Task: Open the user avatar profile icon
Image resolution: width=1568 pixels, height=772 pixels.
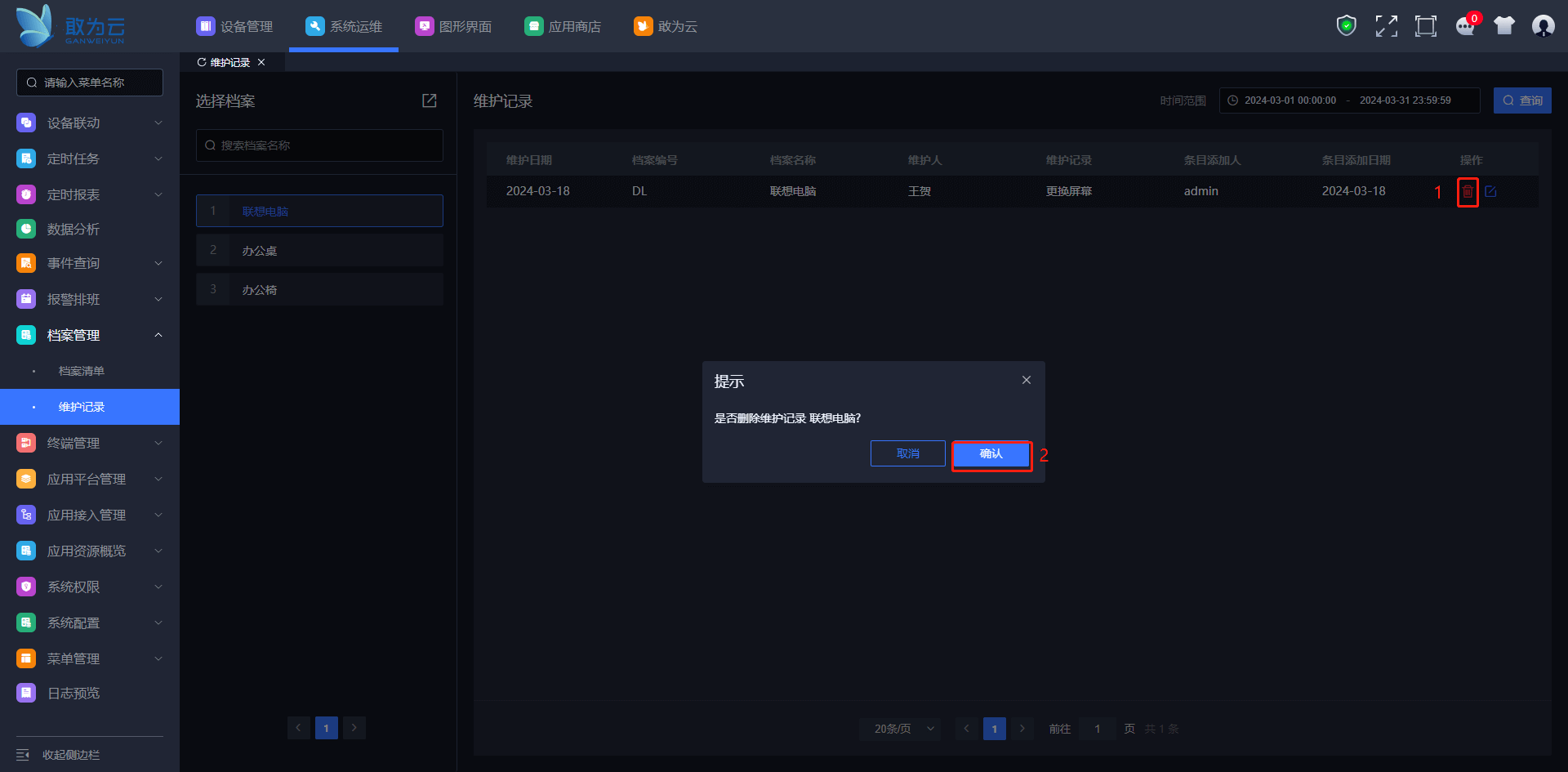Action: [x=1543, y=26]
